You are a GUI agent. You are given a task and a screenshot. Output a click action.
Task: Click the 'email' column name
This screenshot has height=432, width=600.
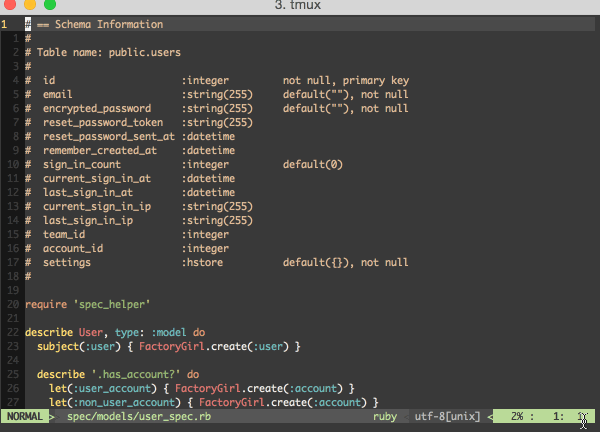[x=57, y=95]
